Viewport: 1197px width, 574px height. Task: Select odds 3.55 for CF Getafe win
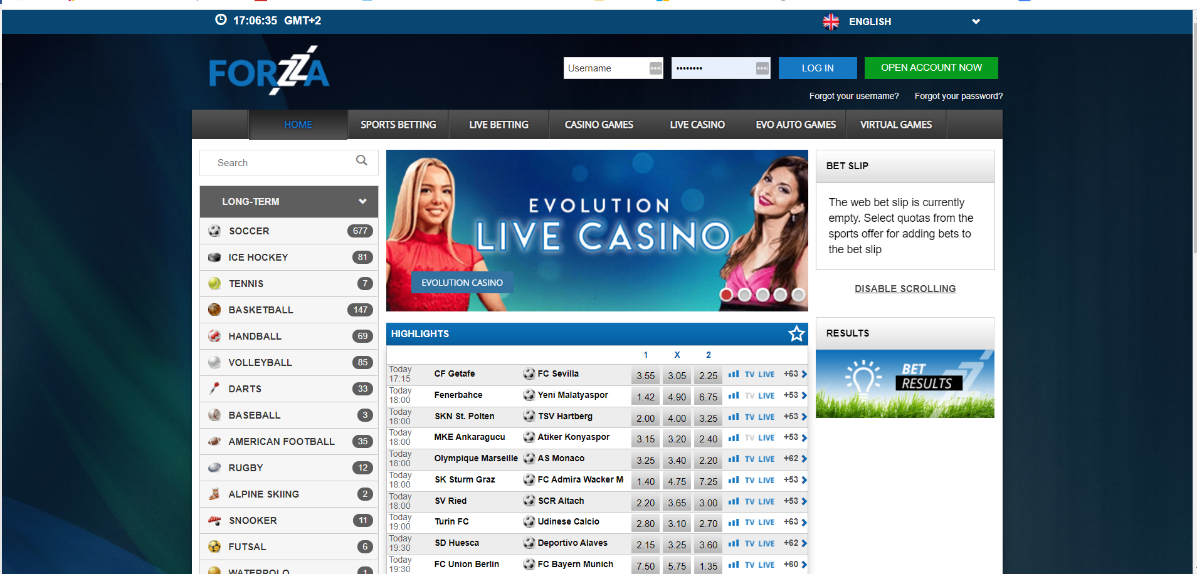pos(646,376)
